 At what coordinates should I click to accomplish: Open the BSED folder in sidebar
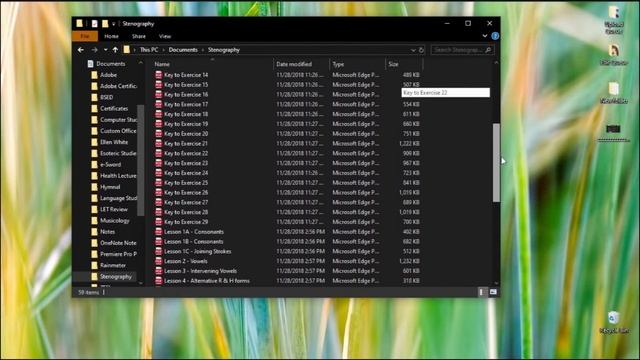(107, 97)
